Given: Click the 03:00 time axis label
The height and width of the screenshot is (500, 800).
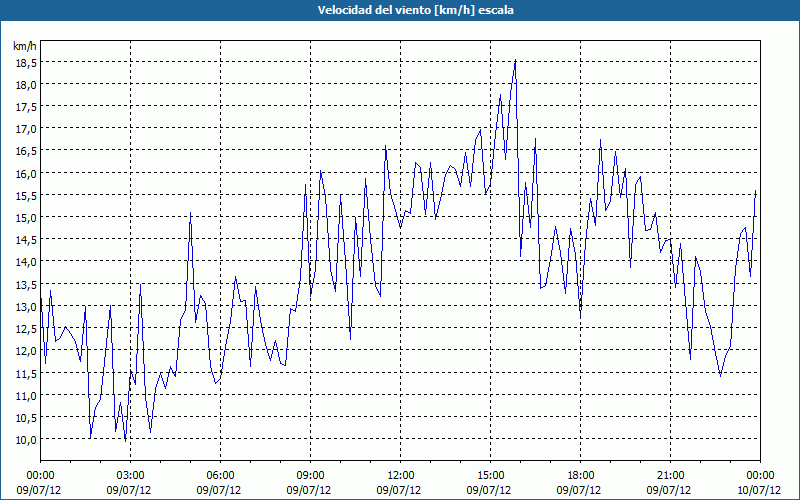Looking at the screenshot, I should (131, 476).
